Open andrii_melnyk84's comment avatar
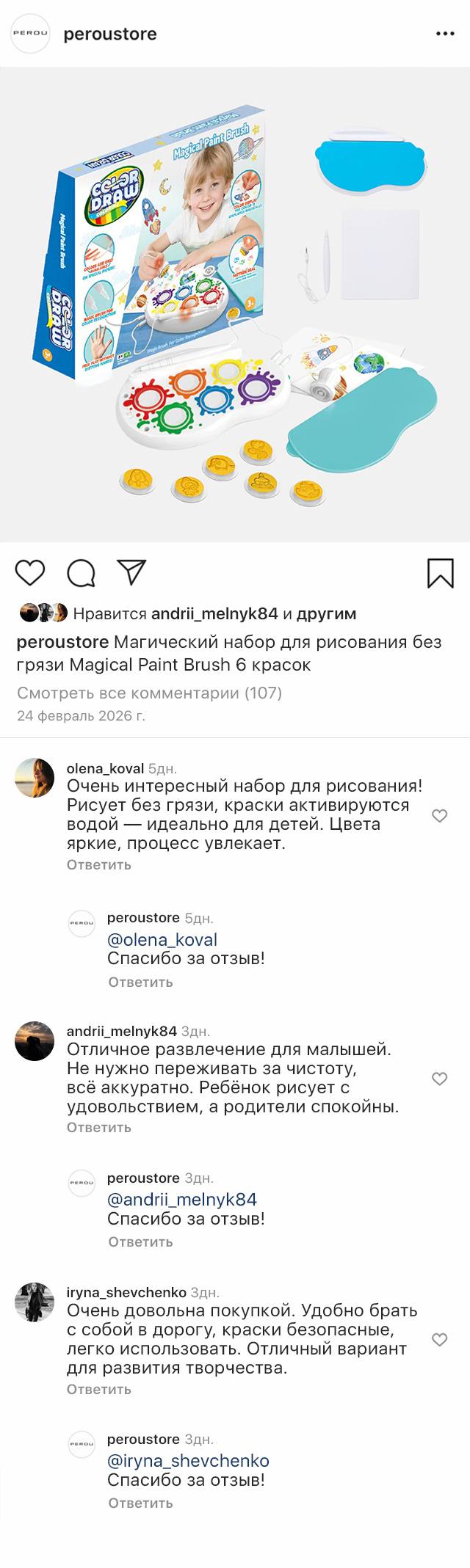Image resolution: width=470 pixels, height=1568 pixels. [x=35, y=1040]
